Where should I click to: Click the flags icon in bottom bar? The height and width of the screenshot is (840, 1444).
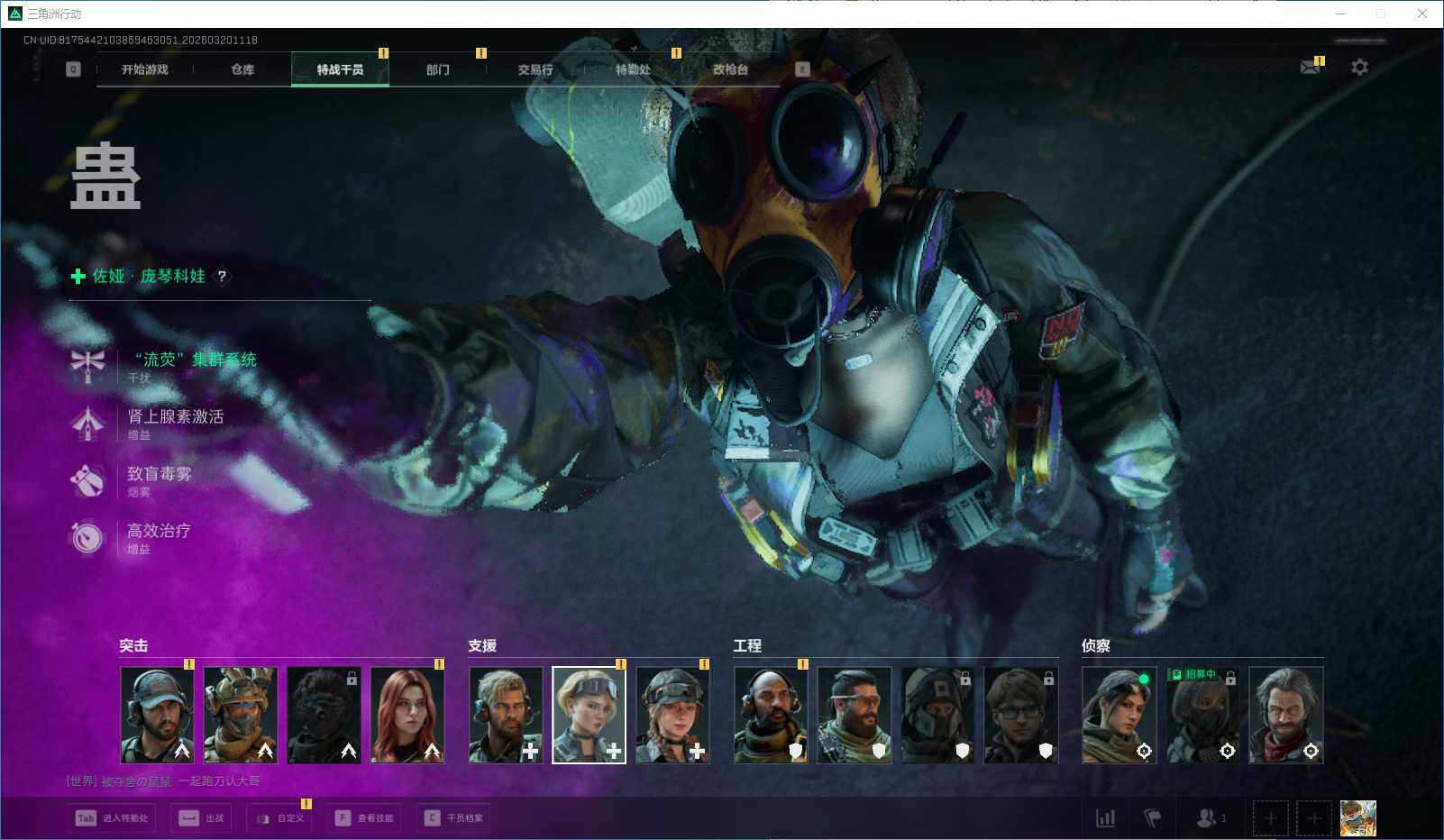(1153, 818)
